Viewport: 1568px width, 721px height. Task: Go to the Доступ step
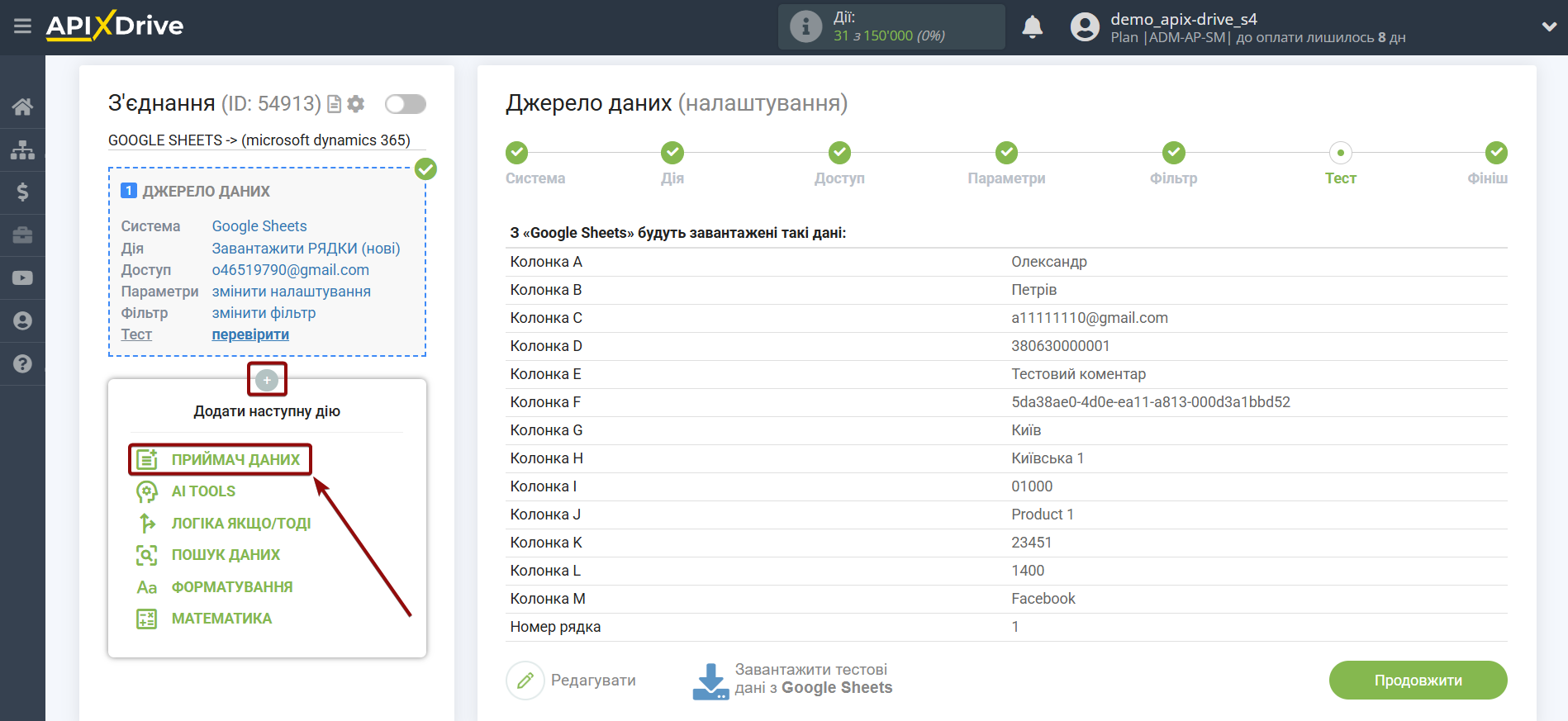pyautogui.click(x=839, y=153)
